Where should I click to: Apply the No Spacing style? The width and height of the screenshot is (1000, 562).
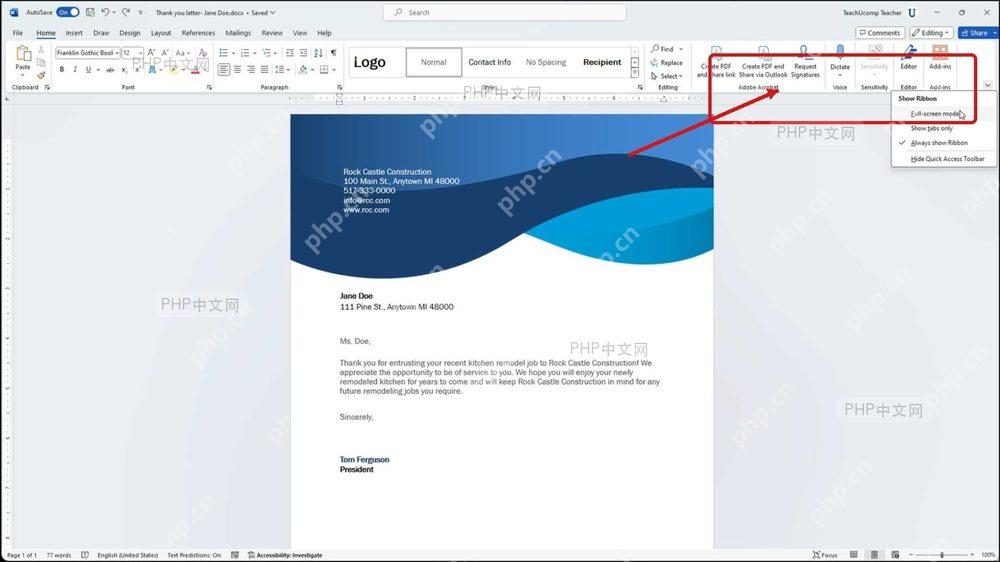[x=546, y=62]
